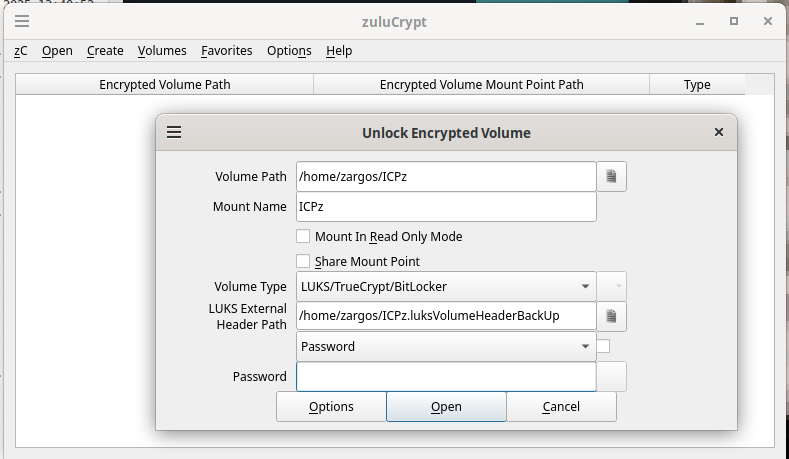
Task: Open the main window hamburger menu
Action: (x=21, y=21)
